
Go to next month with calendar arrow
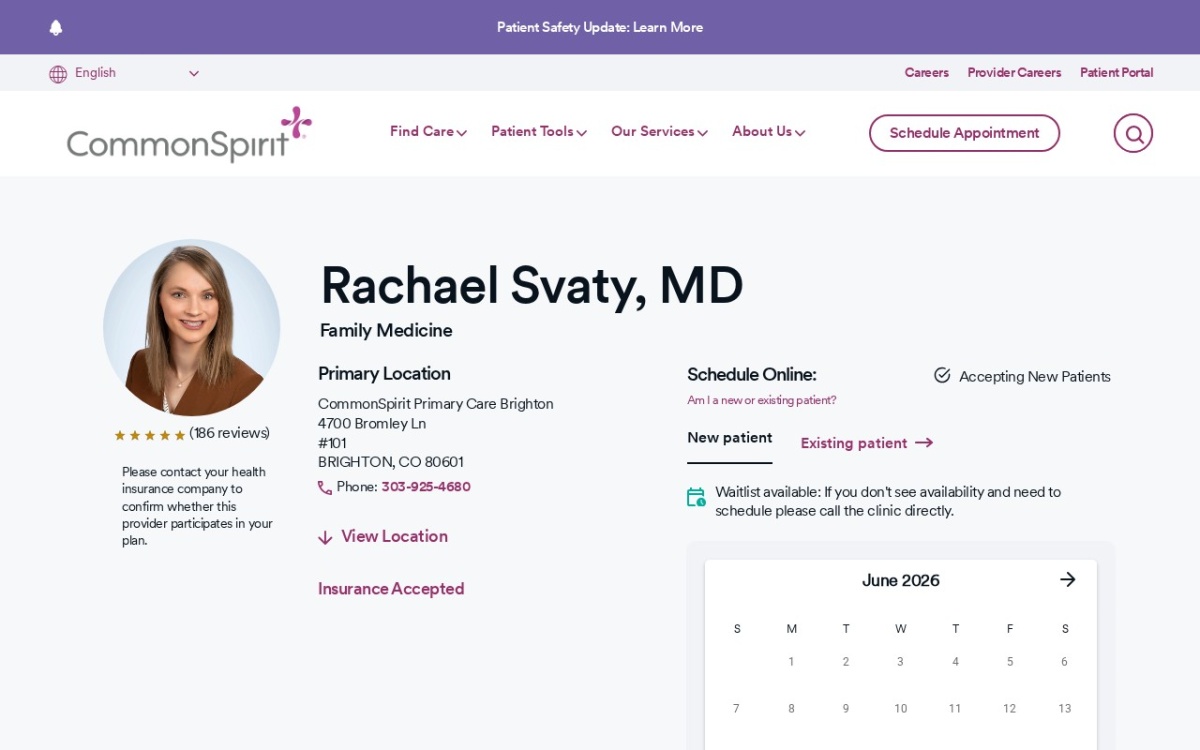coord(1068,579)
